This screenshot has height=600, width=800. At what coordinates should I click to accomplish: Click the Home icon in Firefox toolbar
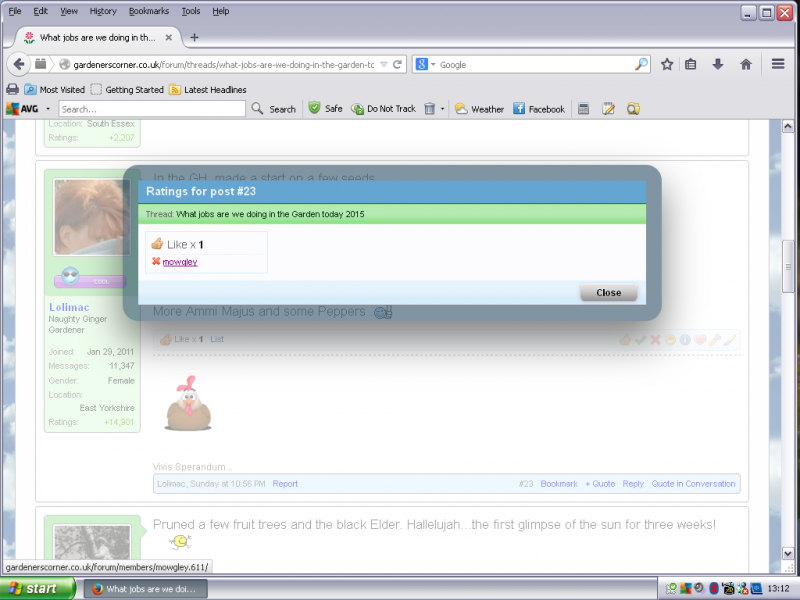[x=745, y=64]
